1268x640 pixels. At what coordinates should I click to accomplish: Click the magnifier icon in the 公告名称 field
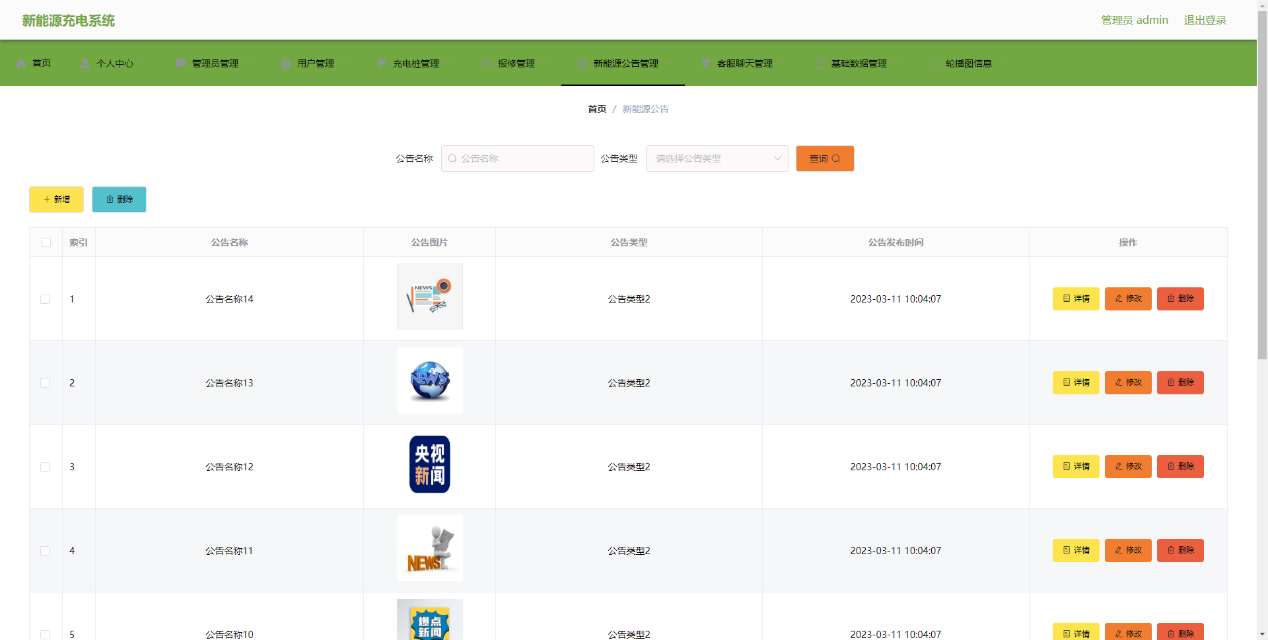pos(452,158)
